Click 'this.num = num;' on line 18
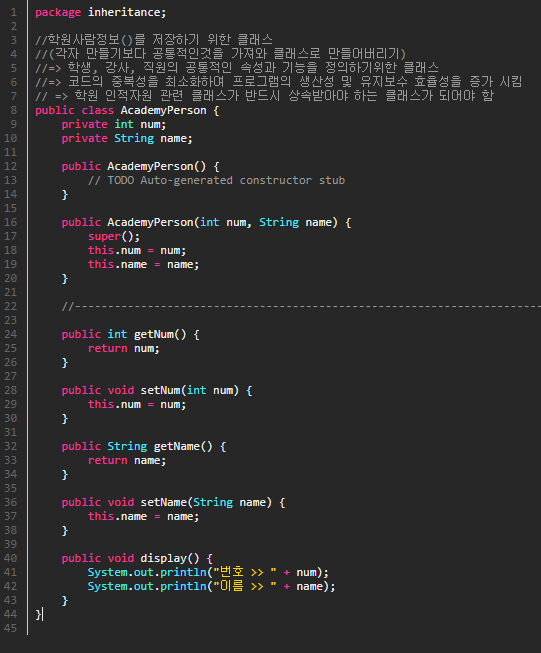Screen dimensions: 541x653 click(137, 250)
